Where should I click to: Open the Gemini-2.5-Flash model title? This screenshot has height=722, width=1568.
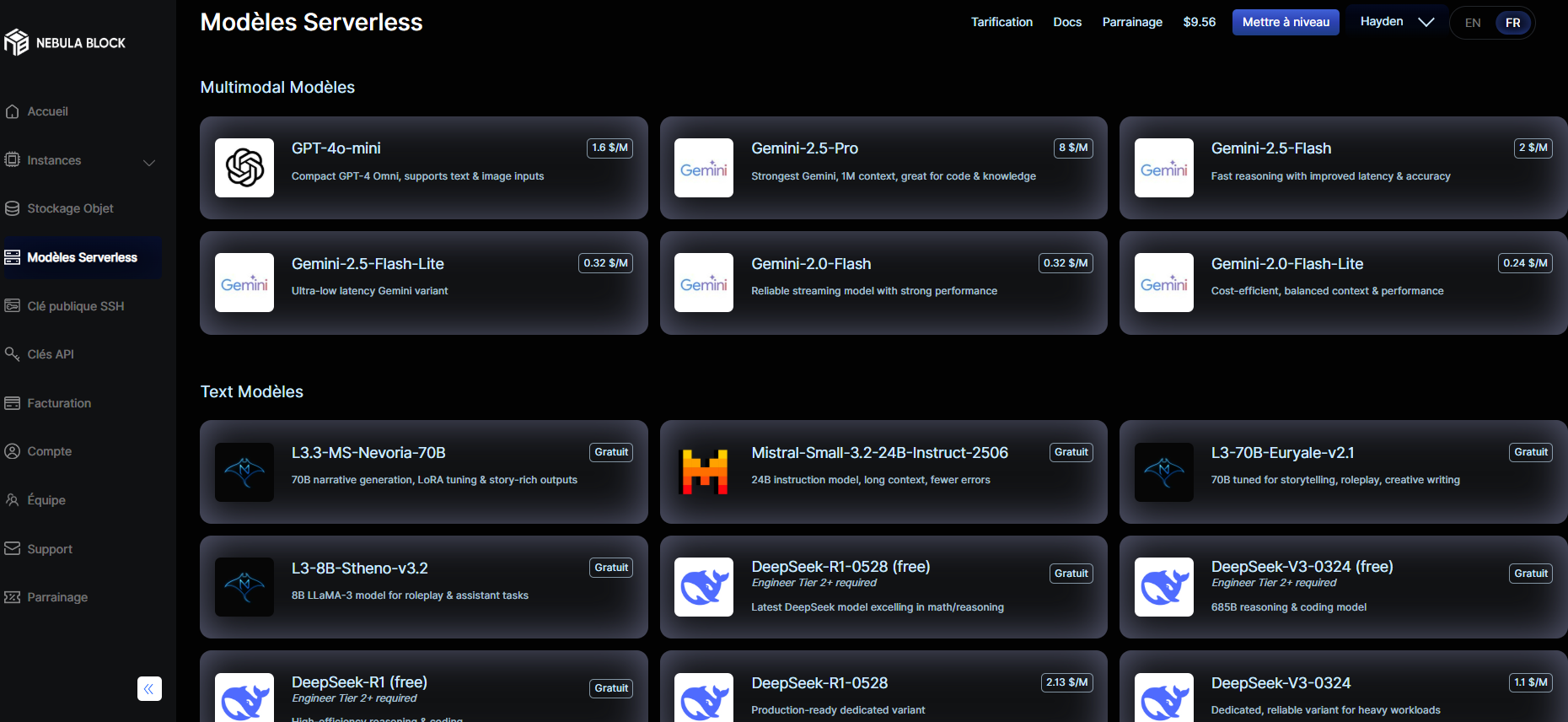(x=1271, y=148)
